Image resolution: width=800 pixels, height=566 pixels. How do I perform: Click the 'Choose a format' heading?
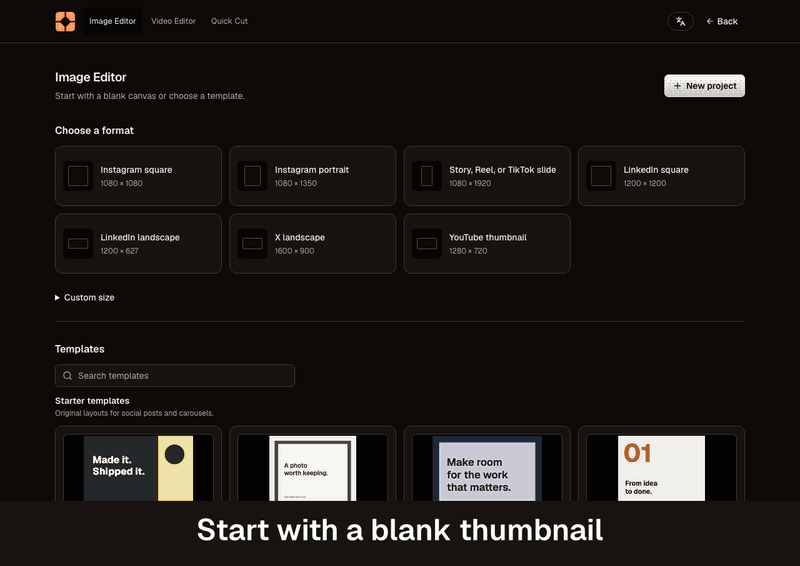click(94, 131)
